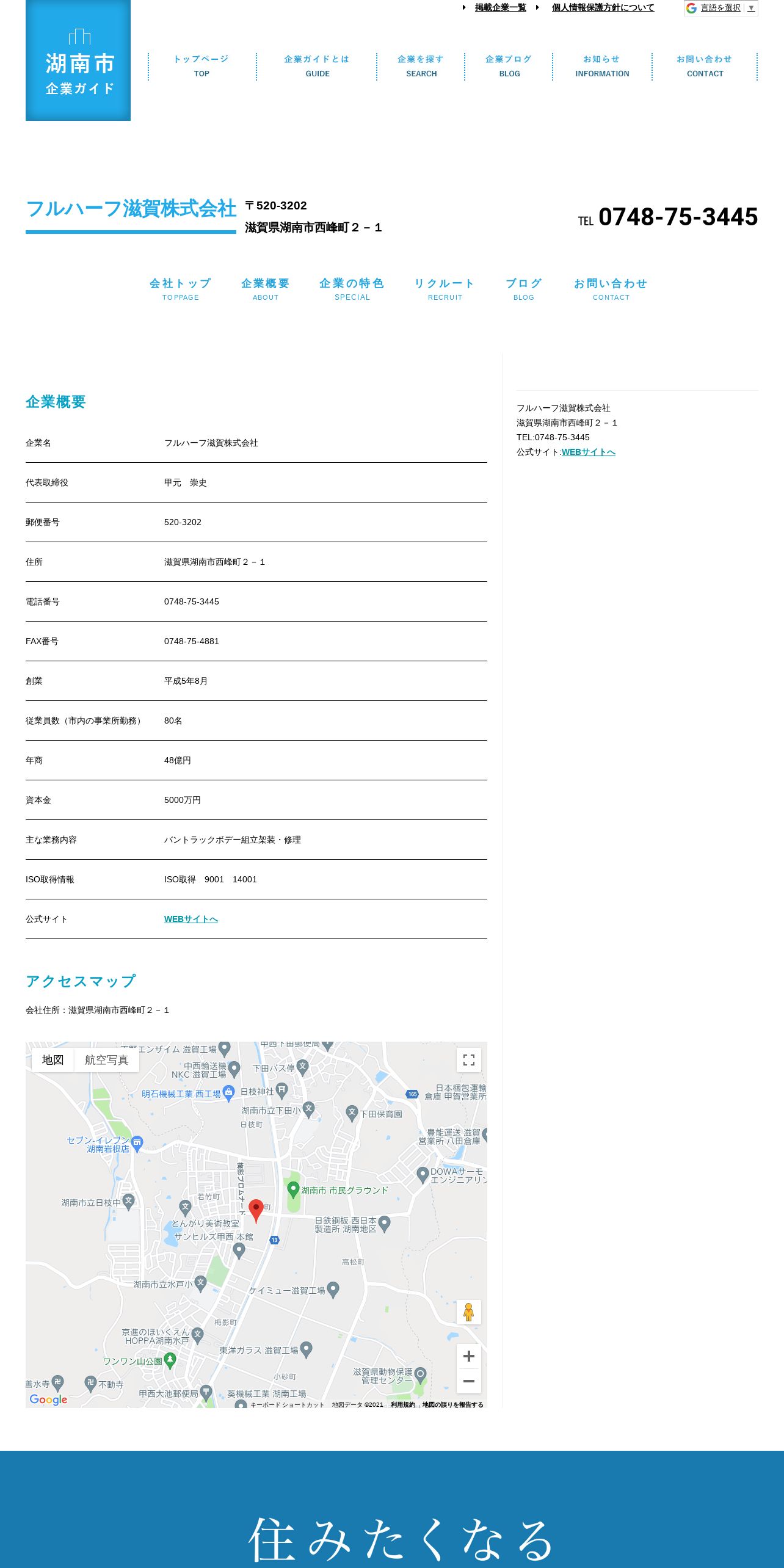Click the Street View pegman icon
Viewport: 784px width, 1568px height.
[469, 1312]
